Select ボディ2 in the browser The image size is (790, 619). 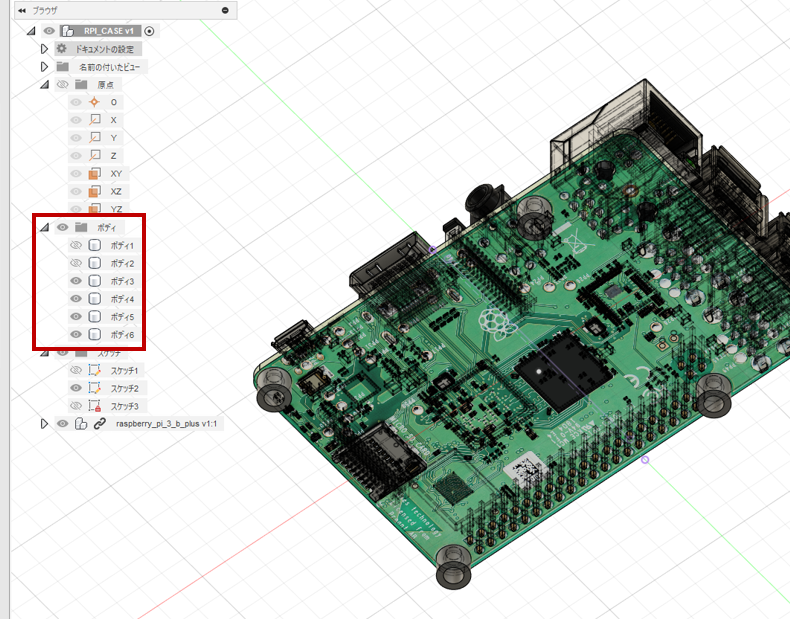coord(122,263)
